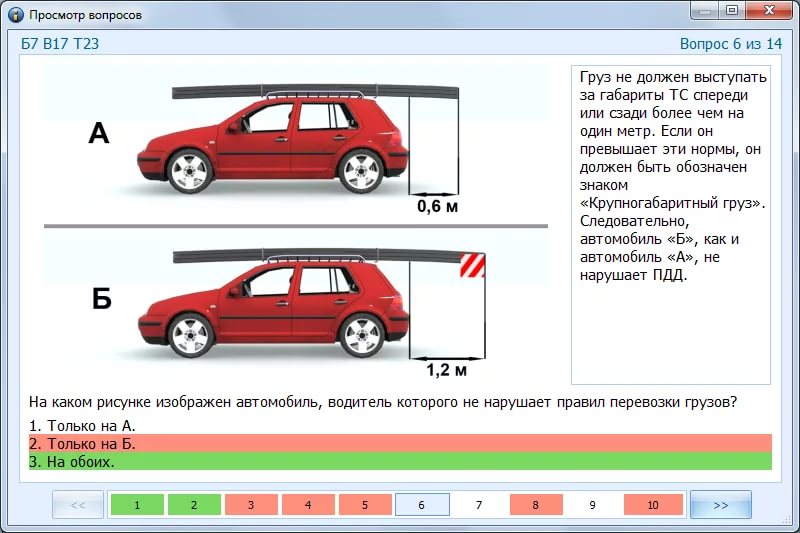Close the Просмотр вопросов window

coord(769,10)
